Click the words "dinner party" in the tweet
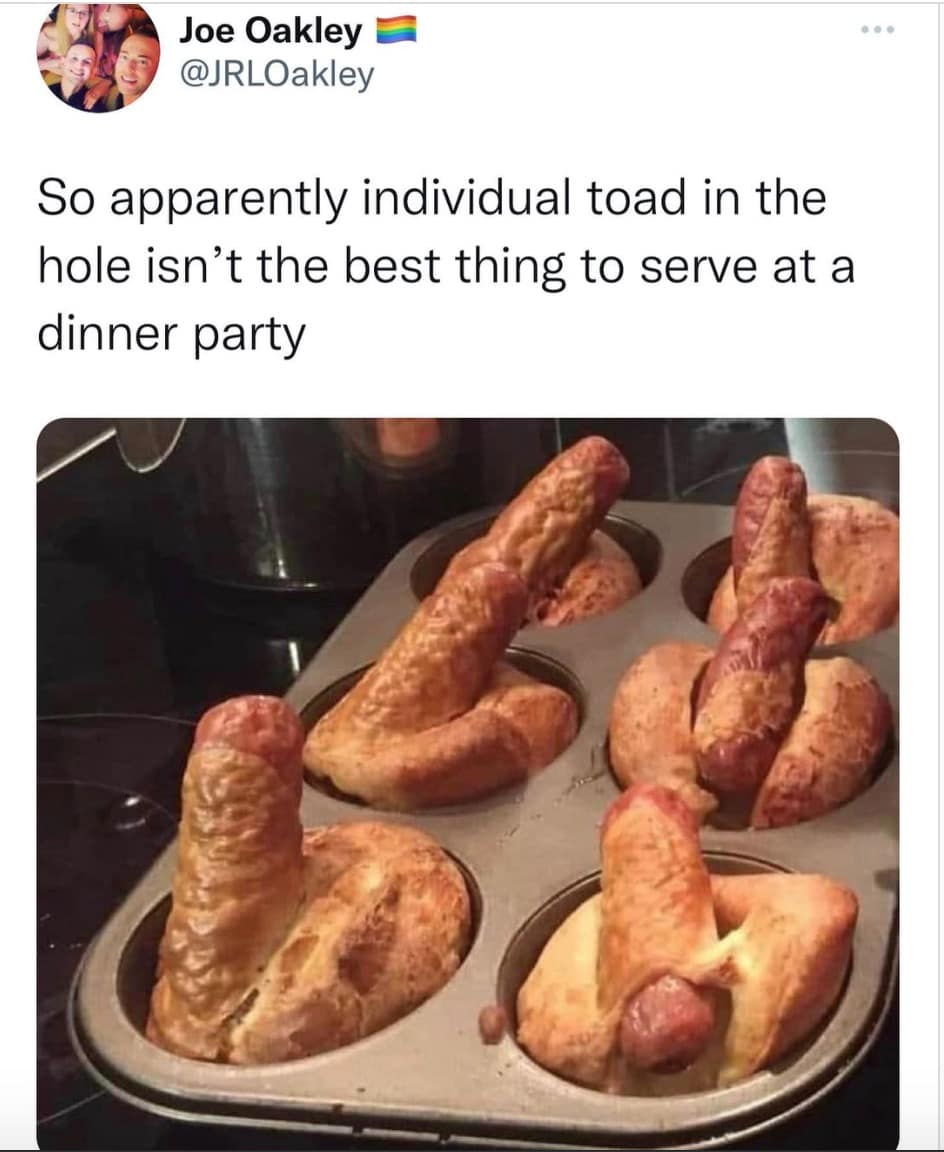The image size is (944, 1152). pyautogui.click(x=171, y=334)
